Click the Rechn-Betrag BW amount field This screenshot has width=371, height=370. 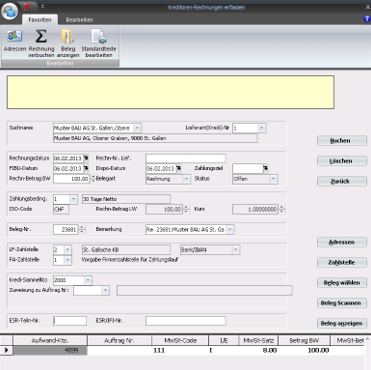pos(72,179)
